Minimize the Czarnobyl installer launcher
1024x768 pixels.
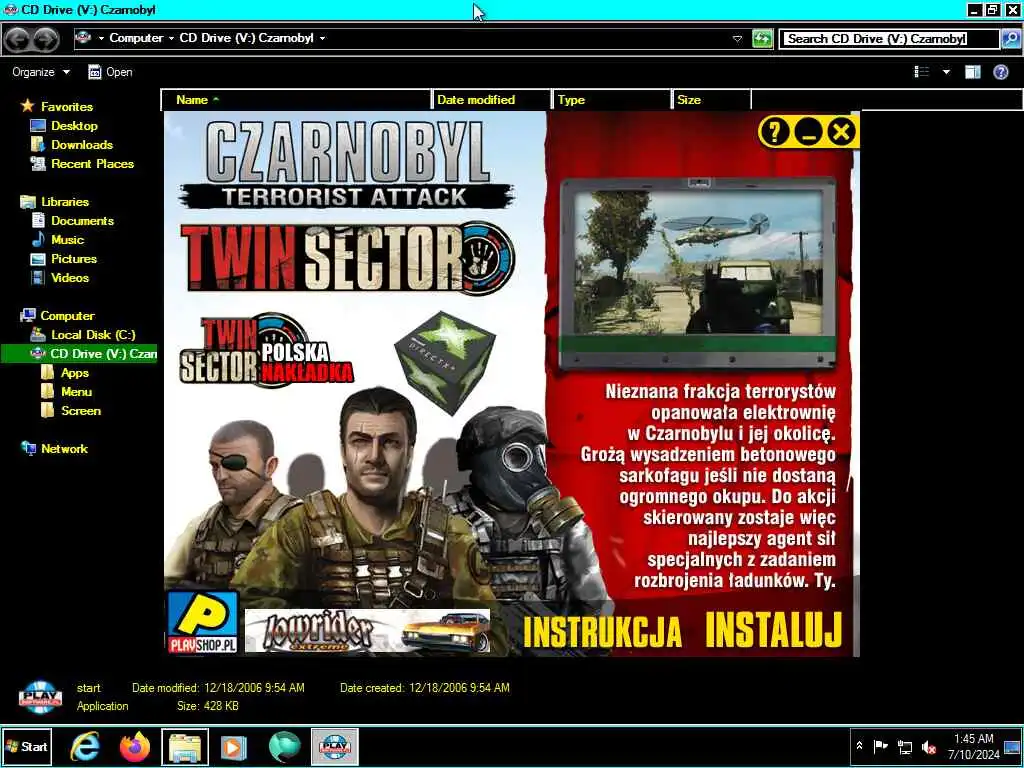(x=808, y=132)
